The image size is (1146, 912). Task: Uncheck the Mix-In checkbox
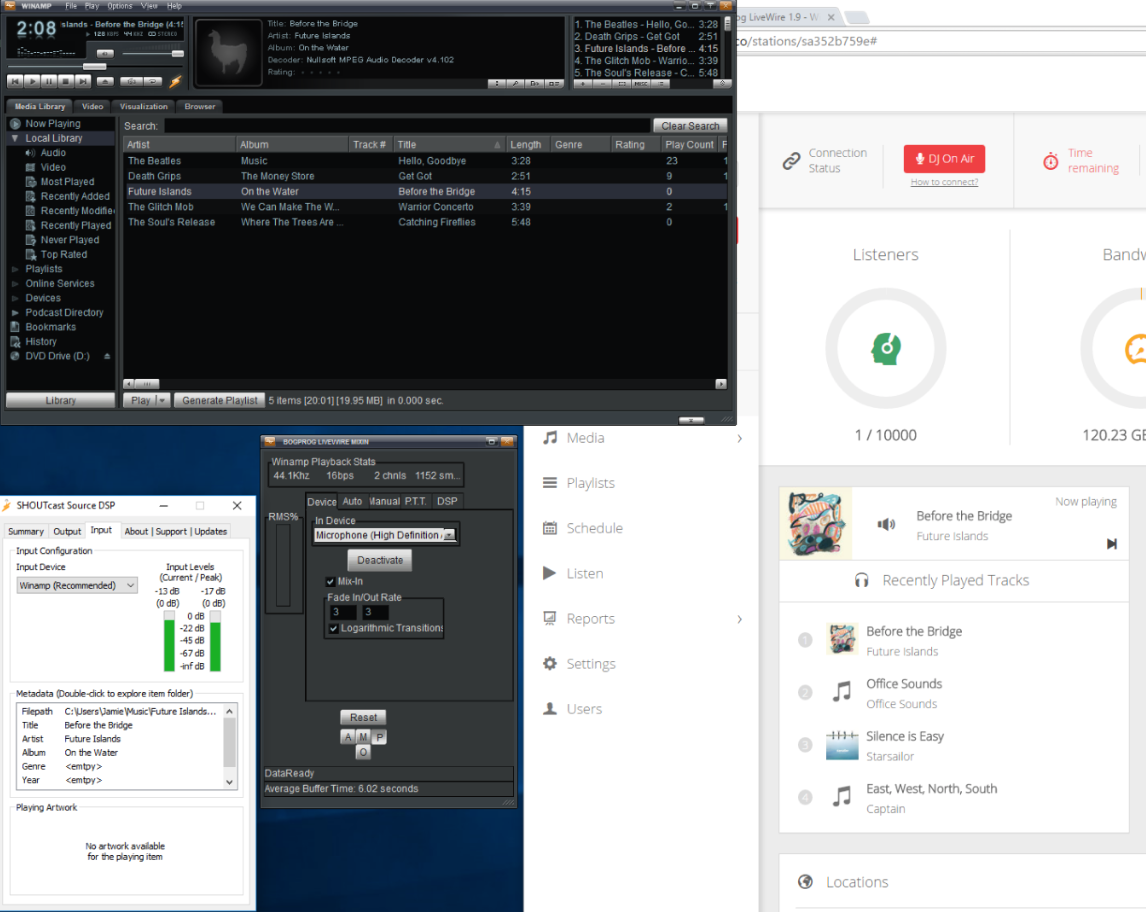(x=330, y=582)
